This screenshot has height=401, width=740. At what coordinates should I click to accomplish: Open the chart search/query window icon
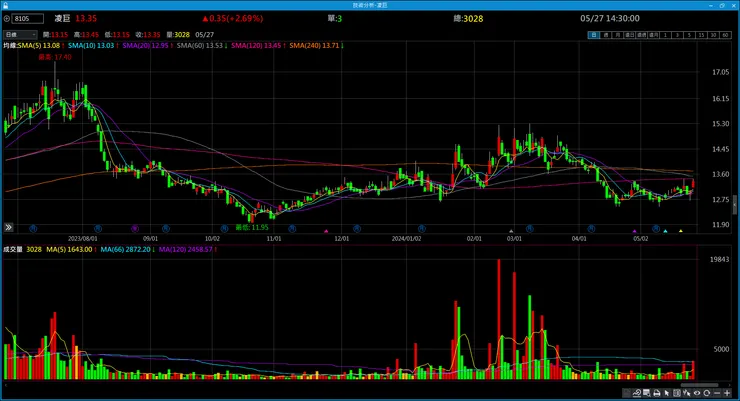(x=647, y=393)
